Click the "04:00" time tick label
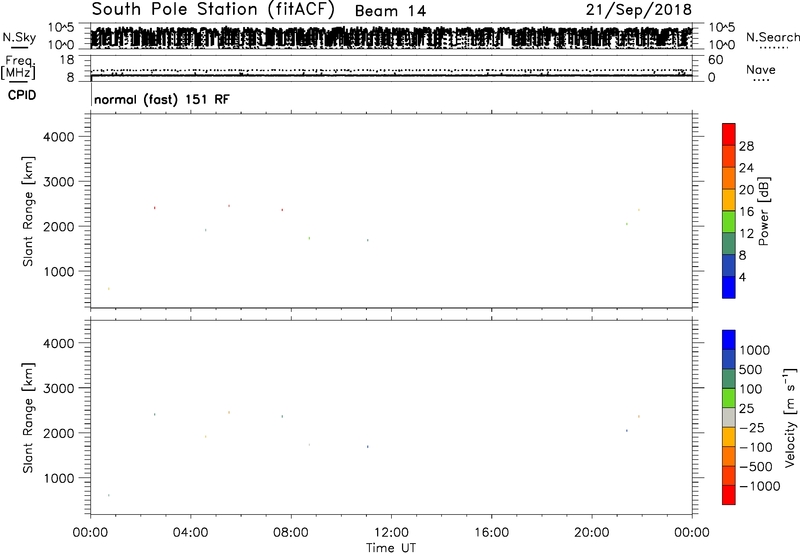This screenshot has width=800, height=554. (190, 533)
